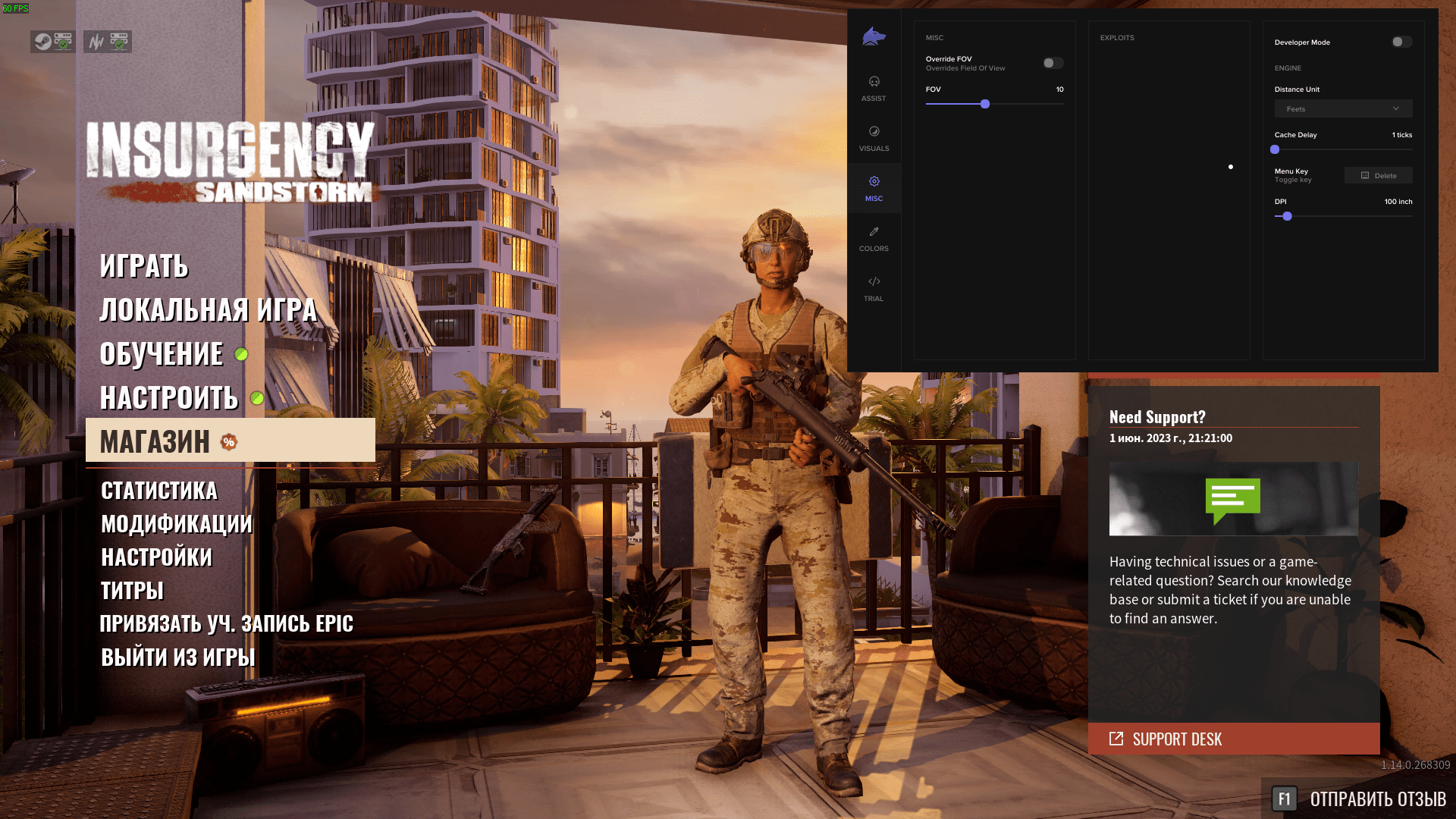Open the COLORS pencil icon
Viewport: 1456px width, 819px height.
[874, 231]
